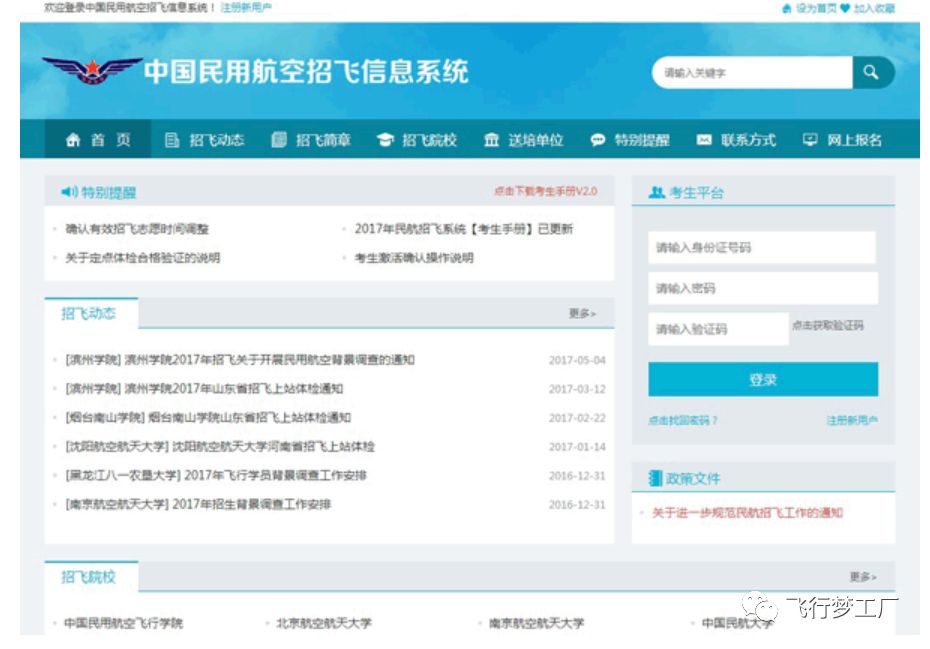Focus the keyword search field
Image resolution: width=930 pixels, height=649 pixels.
pos(752,72)
